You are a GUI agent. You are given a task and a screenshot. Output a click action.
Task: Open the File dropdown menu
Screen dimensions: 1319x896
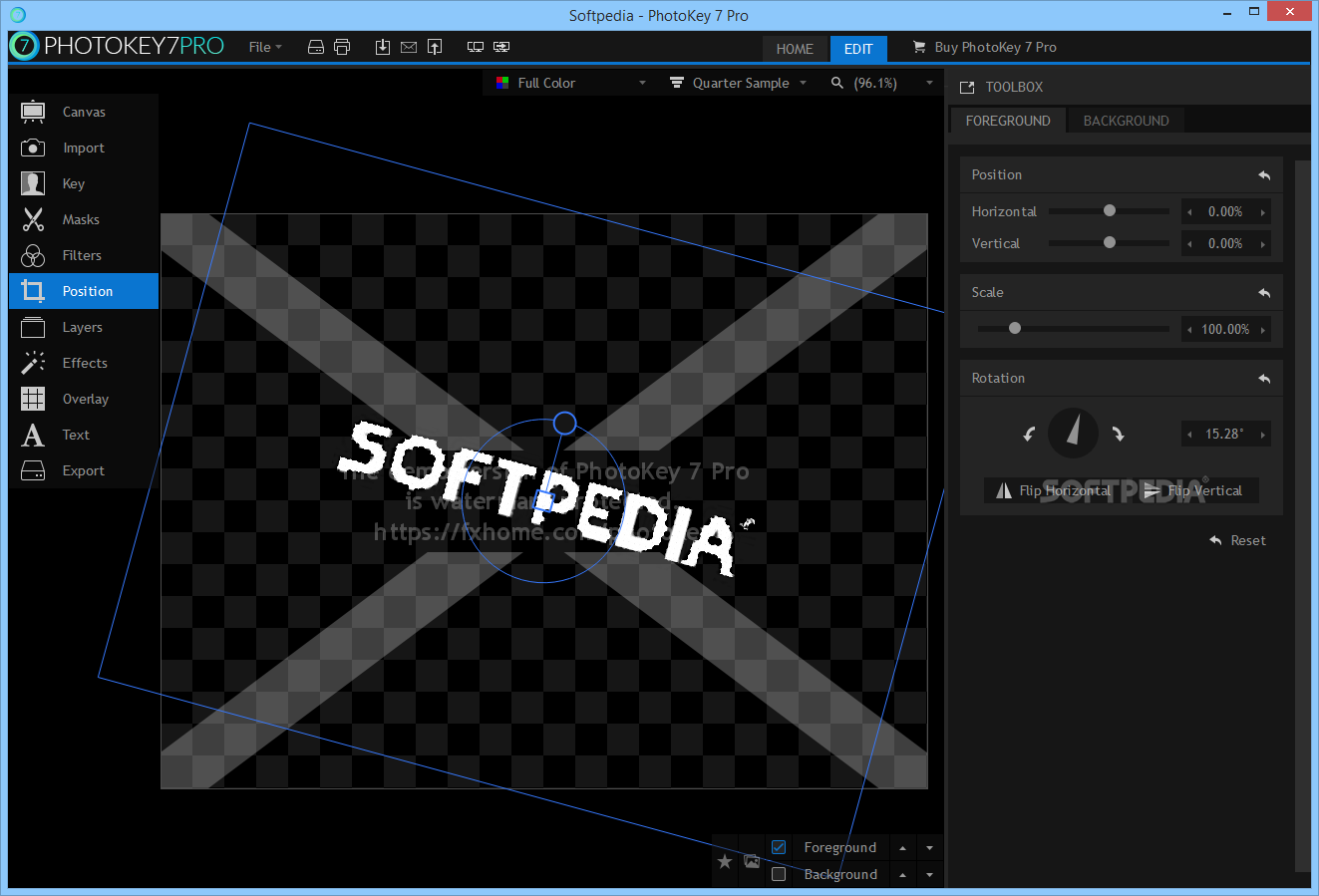tap(265, 47)
